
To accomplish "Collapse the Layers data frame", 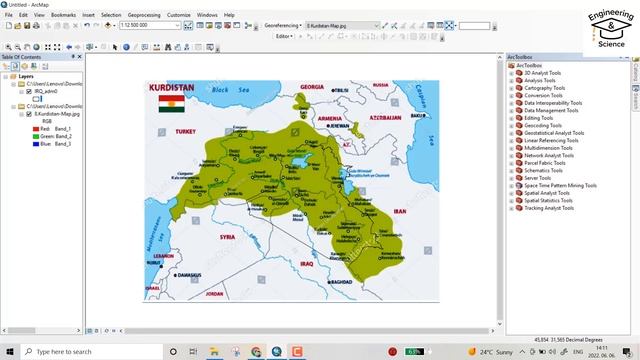I will (x=5, y=76).
